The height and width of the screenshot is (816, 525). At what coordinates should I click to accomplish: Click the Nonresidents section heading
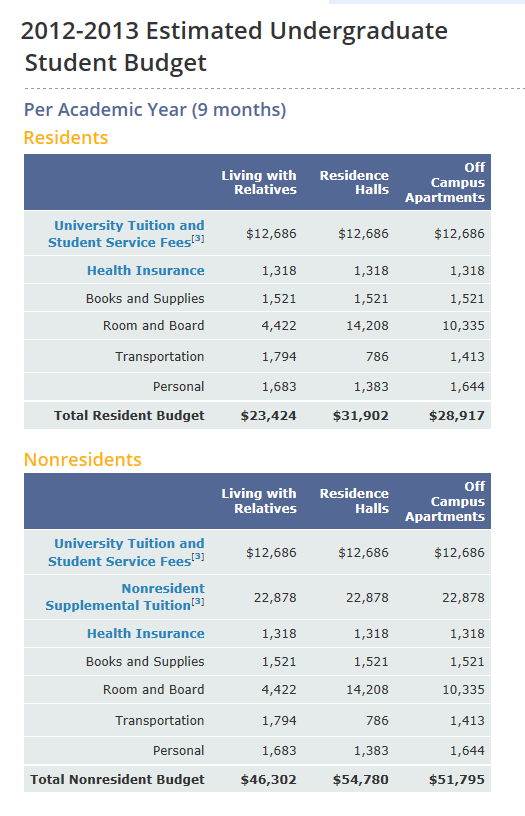click(x=83, y=460)
